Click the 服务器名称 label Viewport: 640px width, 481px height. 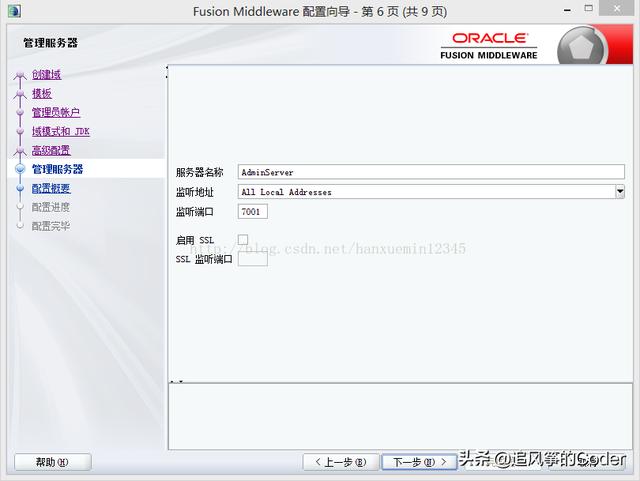(x=199, y=172)
